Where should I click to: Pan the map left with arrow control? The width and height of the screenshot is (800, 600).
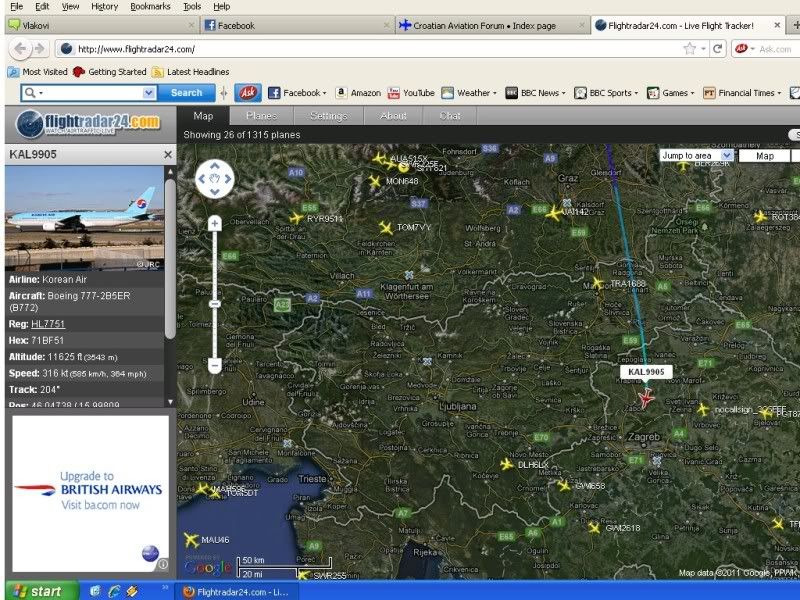202,179
